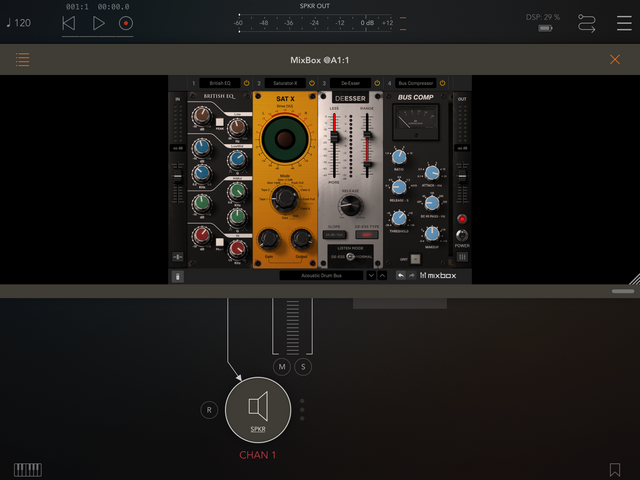Rewind the transport to the start
Viewport: 640px width, 480px height.
pos(69,23)
